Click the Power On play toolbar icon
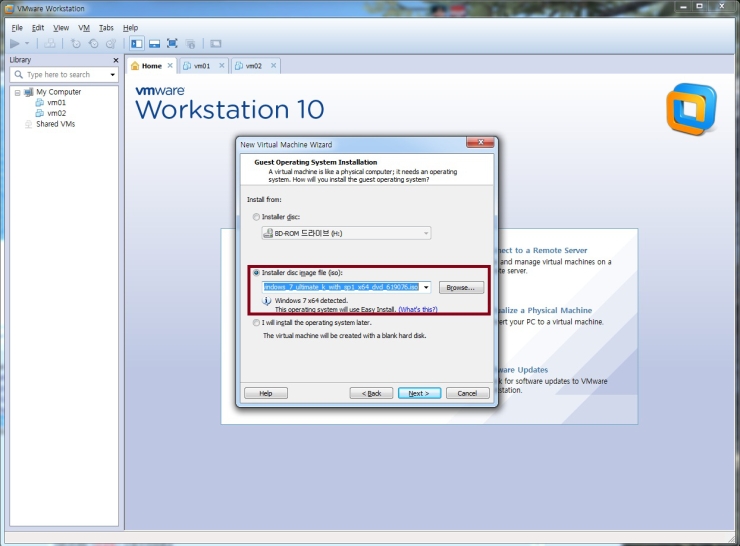This screenshot has width=740, height=546. (15, 44)
